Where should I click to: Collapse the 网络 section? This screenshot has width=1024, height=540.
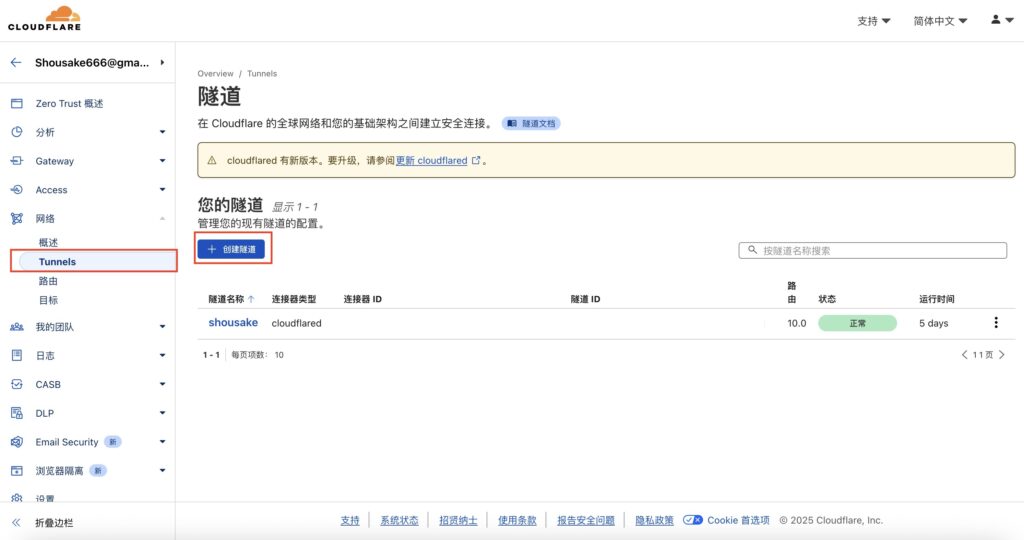point(162,218)
